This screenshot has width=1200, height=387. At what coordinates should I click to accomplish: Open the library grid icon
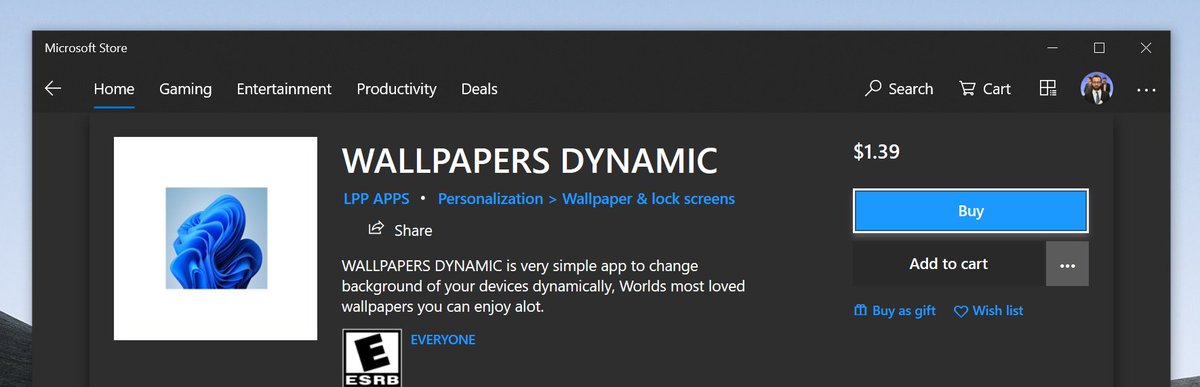click(x=1048, y=89)
